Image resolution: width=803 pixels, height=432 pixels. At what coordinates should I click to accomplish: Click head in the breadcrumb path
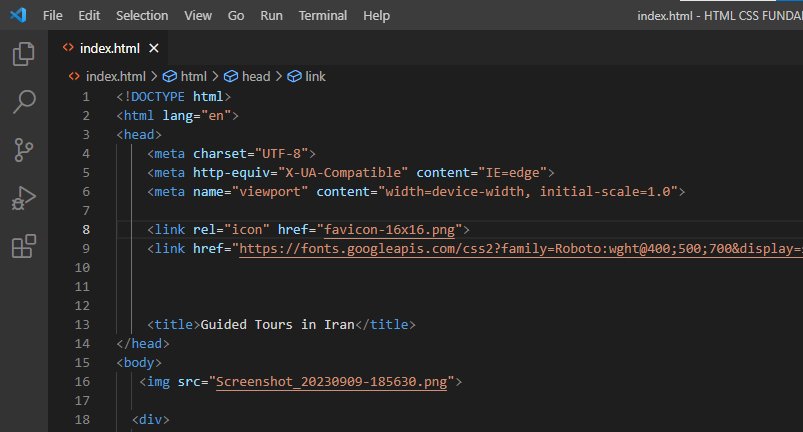coord(256,76)
